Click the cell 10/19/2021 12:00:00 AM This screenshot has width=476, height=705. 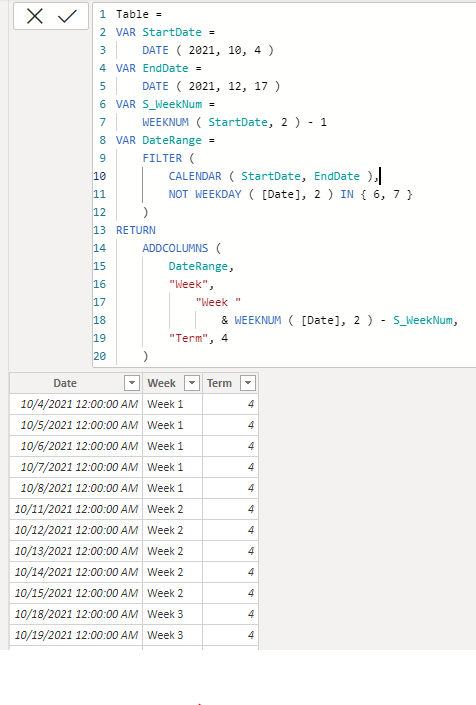pyautogui.click(x=76, y=635)
